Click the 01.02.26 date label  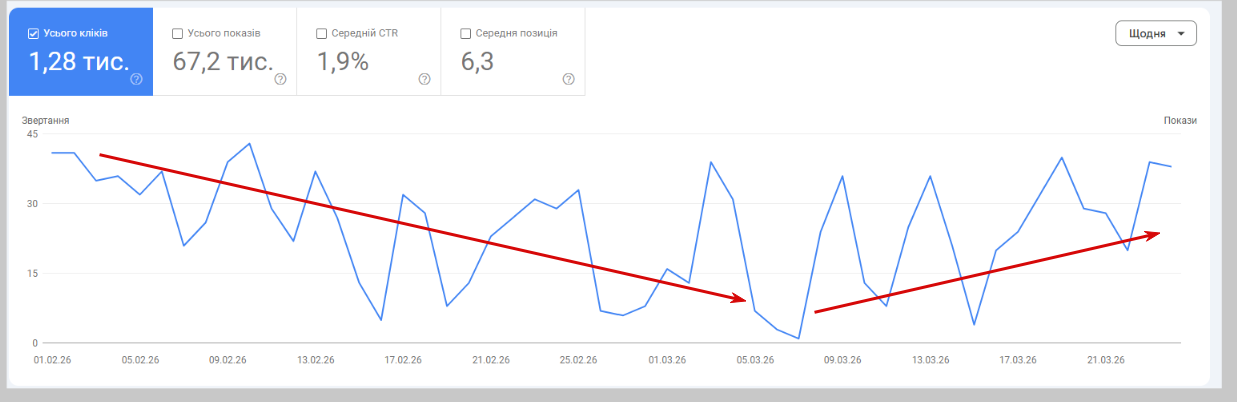click(x=52, y=360)
